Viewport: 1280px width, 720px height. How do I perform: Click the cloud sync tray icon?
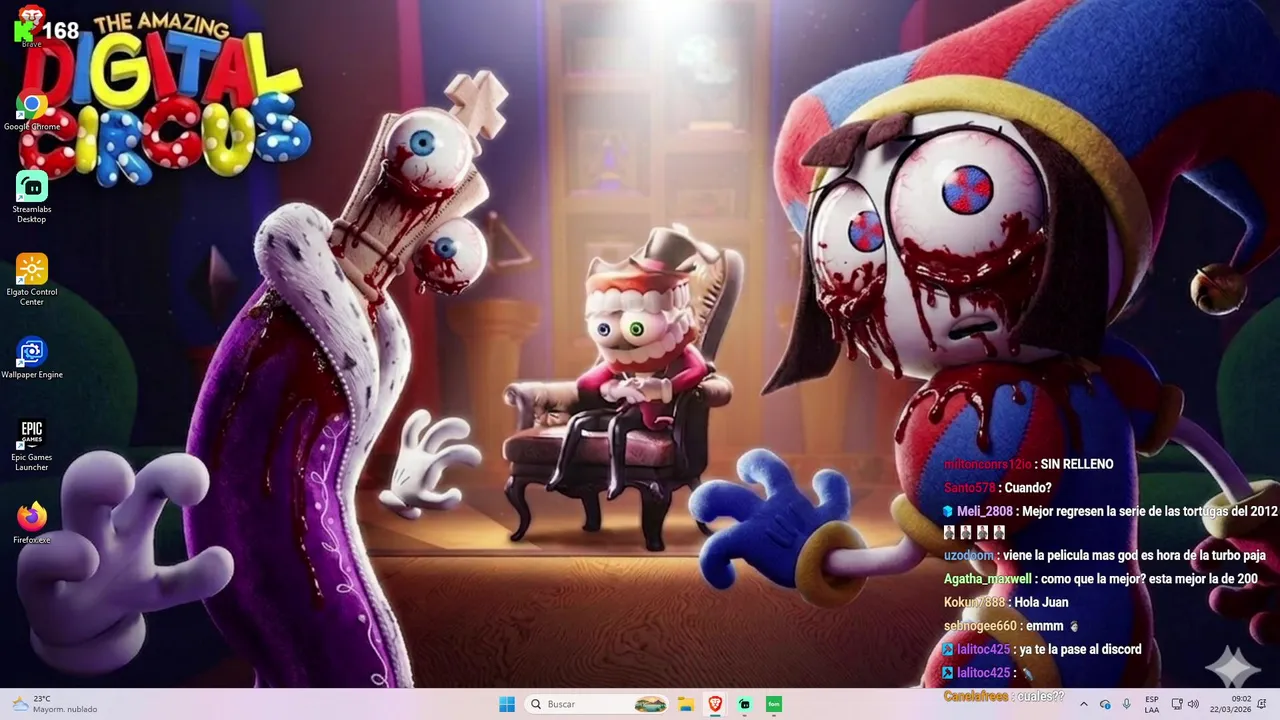[x=1105, y=704]
